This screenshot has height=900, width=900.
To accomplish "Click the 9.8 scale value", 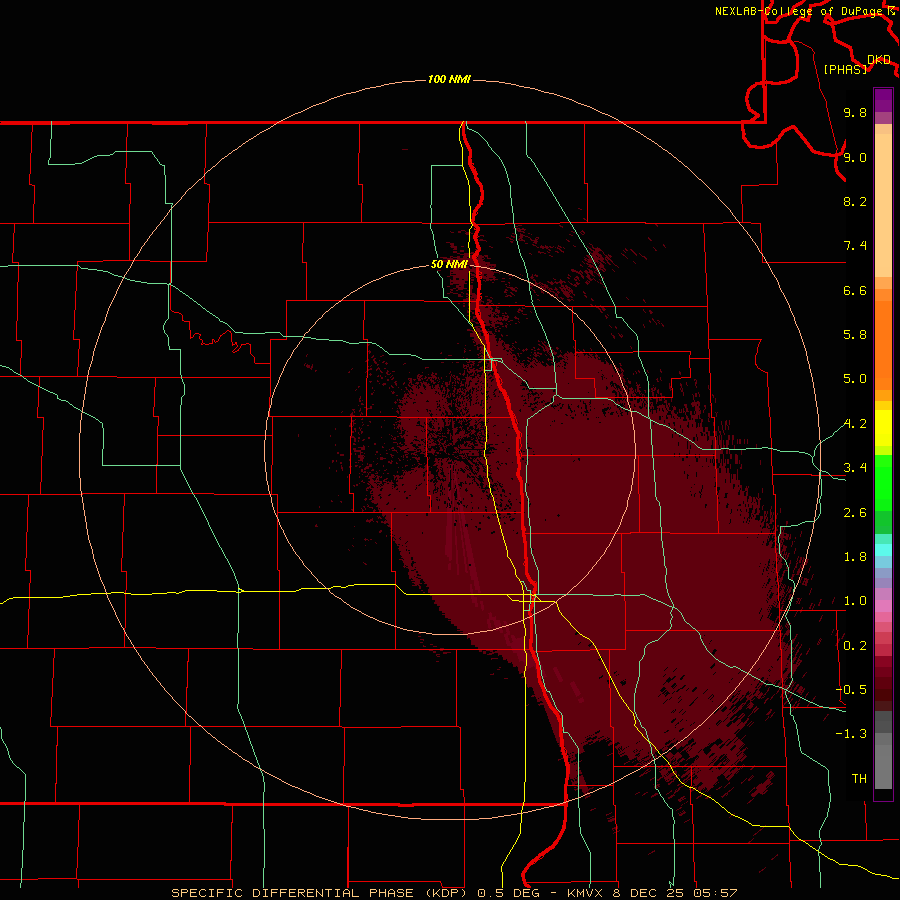I will pyautogui.click(x=855, y=112).
